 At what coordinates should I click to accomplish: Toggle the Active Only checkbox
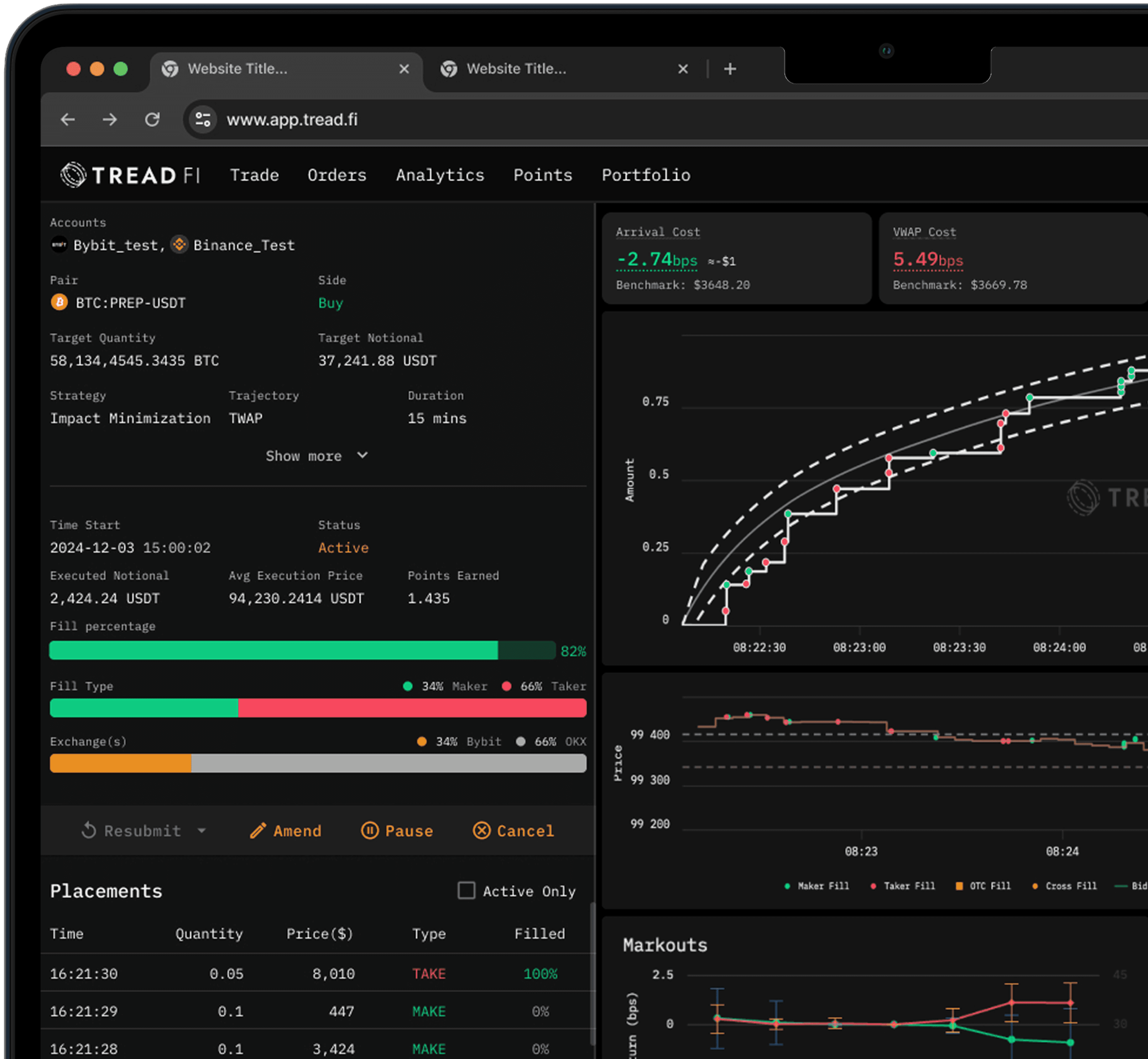coord(466,890)
